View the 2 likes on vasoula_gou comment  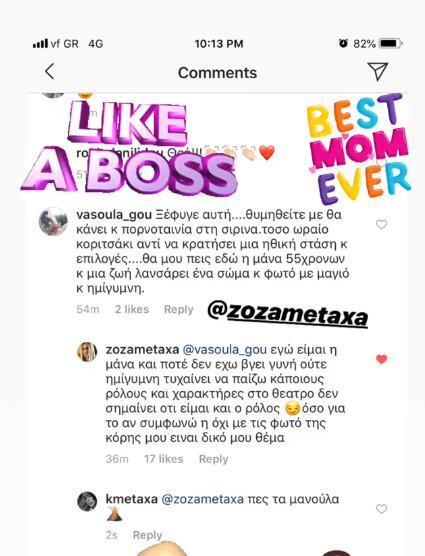[x=132, y=309]
